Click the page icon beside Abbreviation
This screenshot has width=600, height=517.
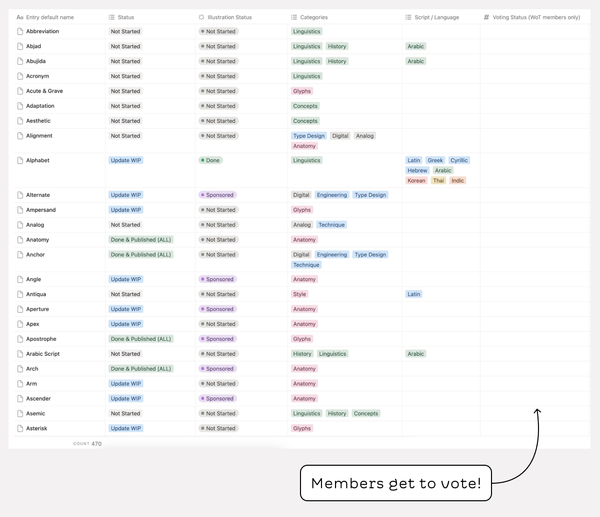(x=20, y=32)
